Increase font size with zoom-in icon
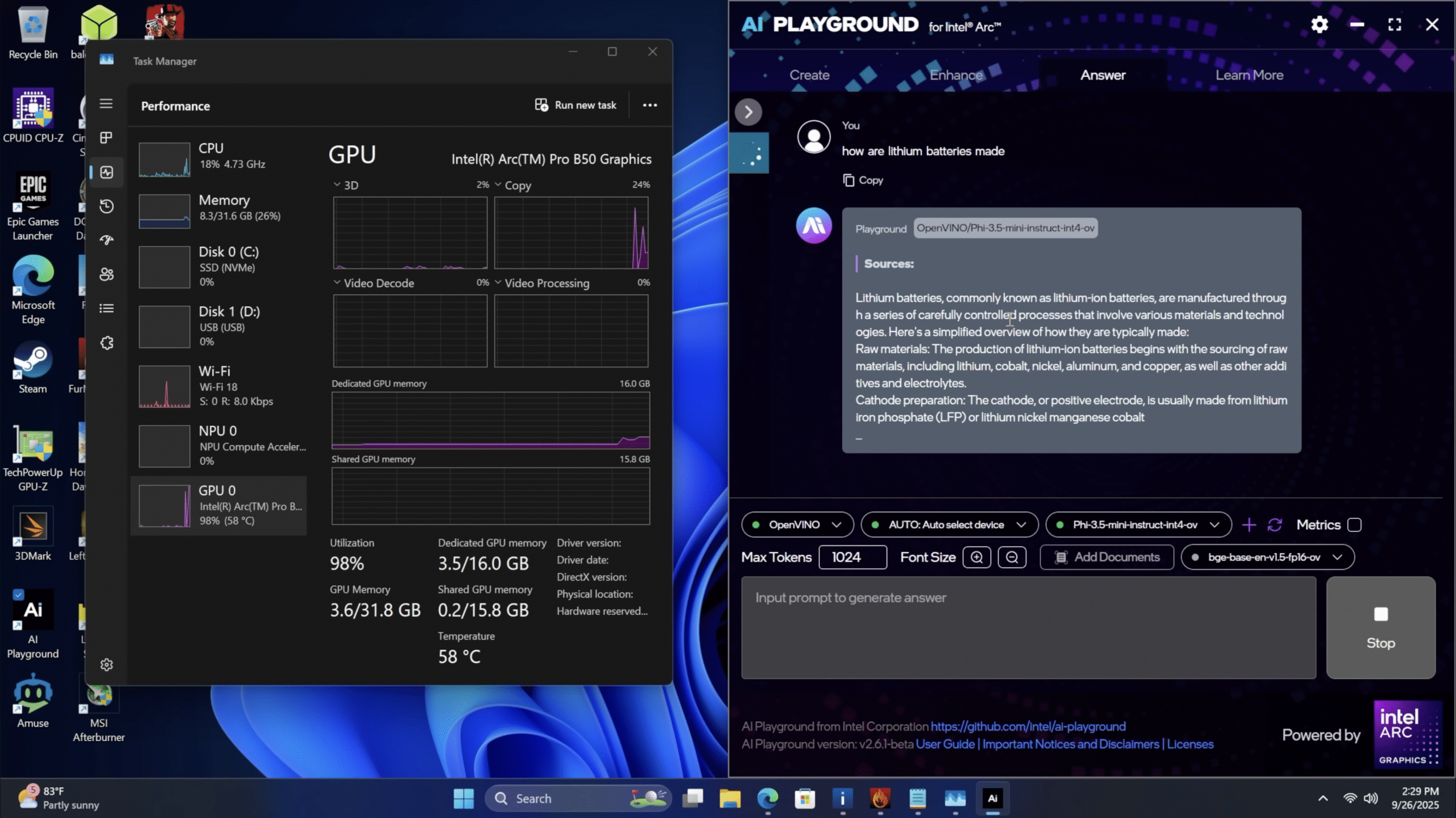 tap(977, 557)
